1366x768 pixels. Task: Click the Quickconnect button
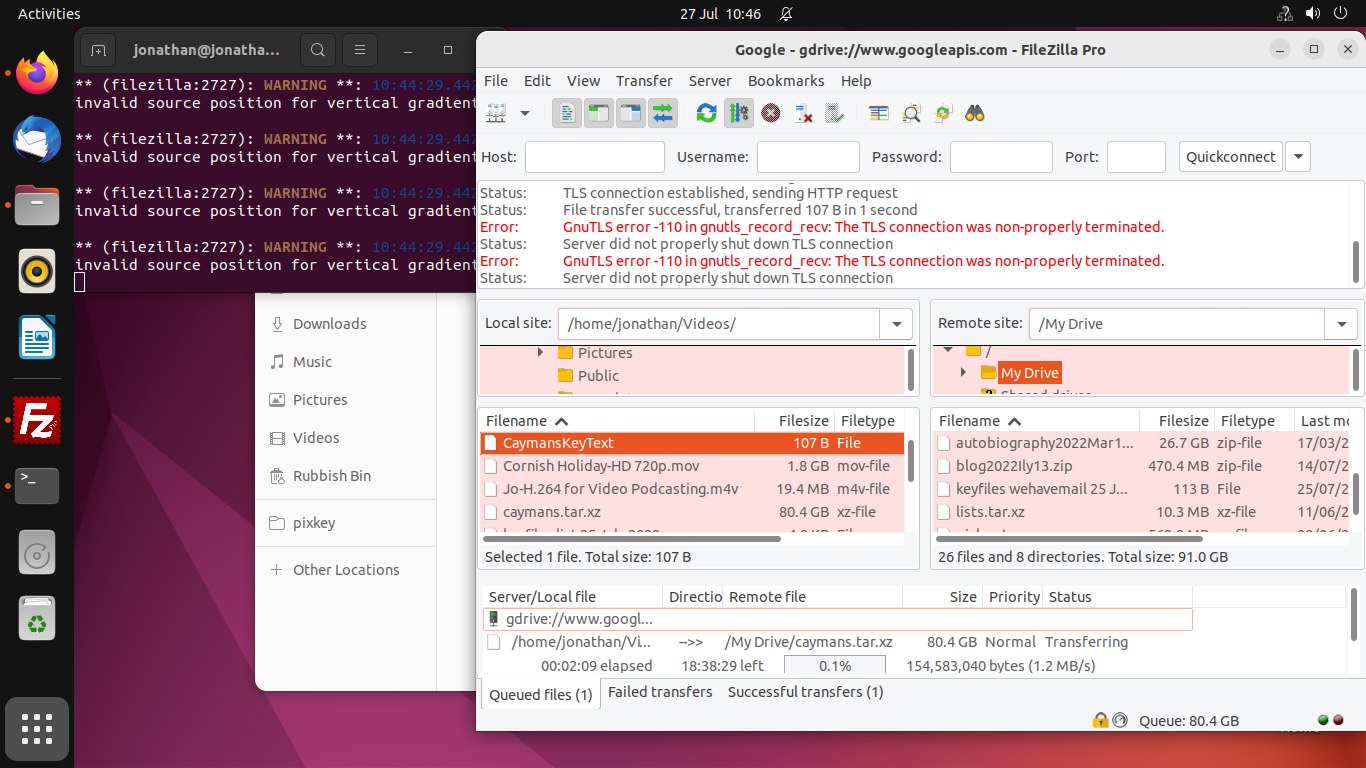point(1230,157)
